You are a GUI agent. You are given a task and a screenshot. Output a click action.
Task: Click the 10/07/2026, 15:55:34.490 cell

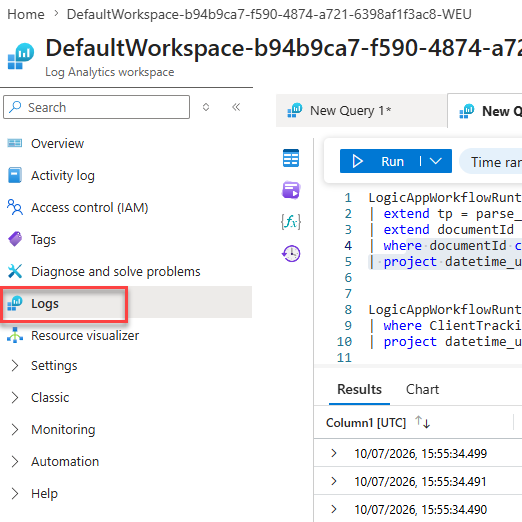(421, 509)
